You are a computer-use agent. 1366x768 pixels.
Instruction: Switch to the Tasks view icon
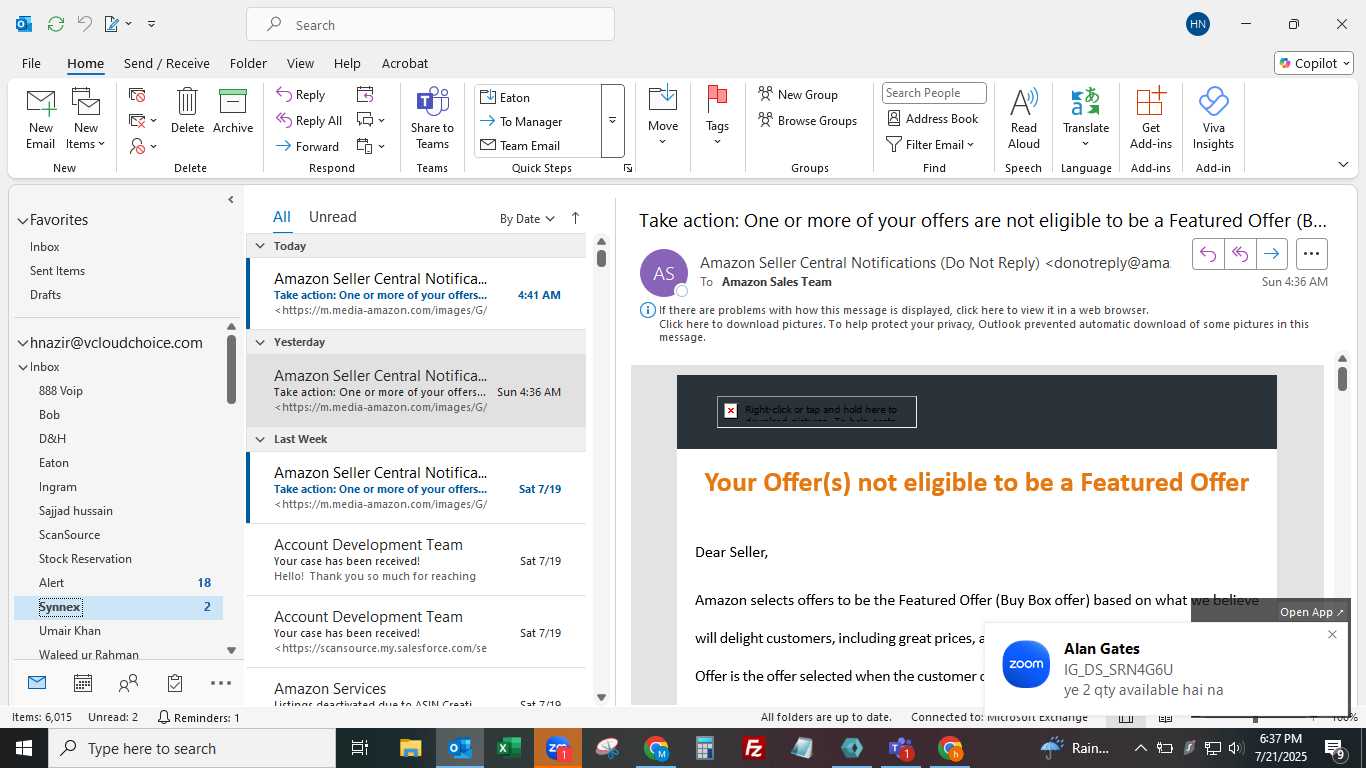175,683
